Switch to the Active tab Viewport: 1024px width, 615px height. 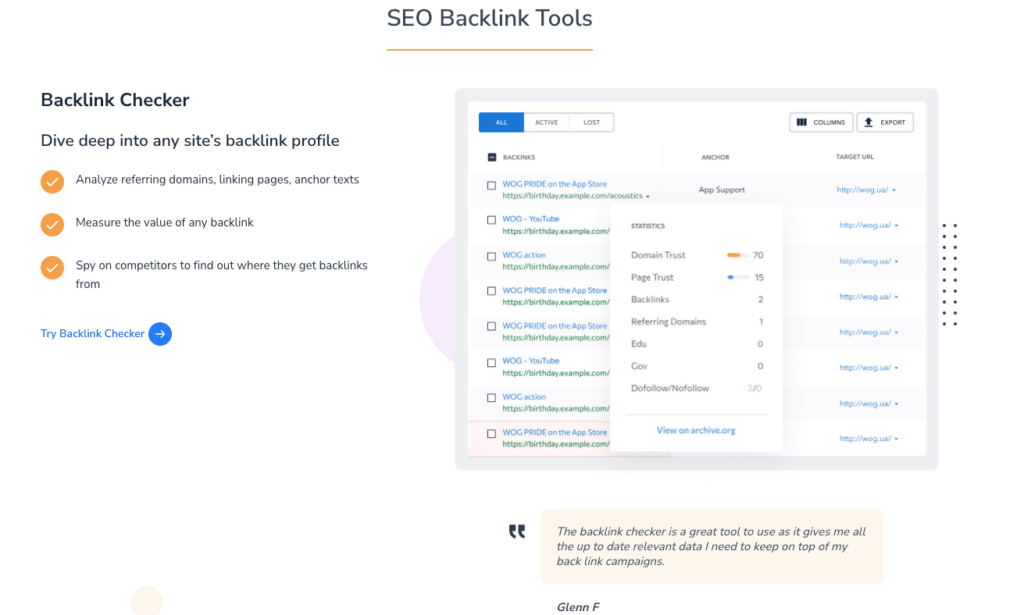[546, 123]
